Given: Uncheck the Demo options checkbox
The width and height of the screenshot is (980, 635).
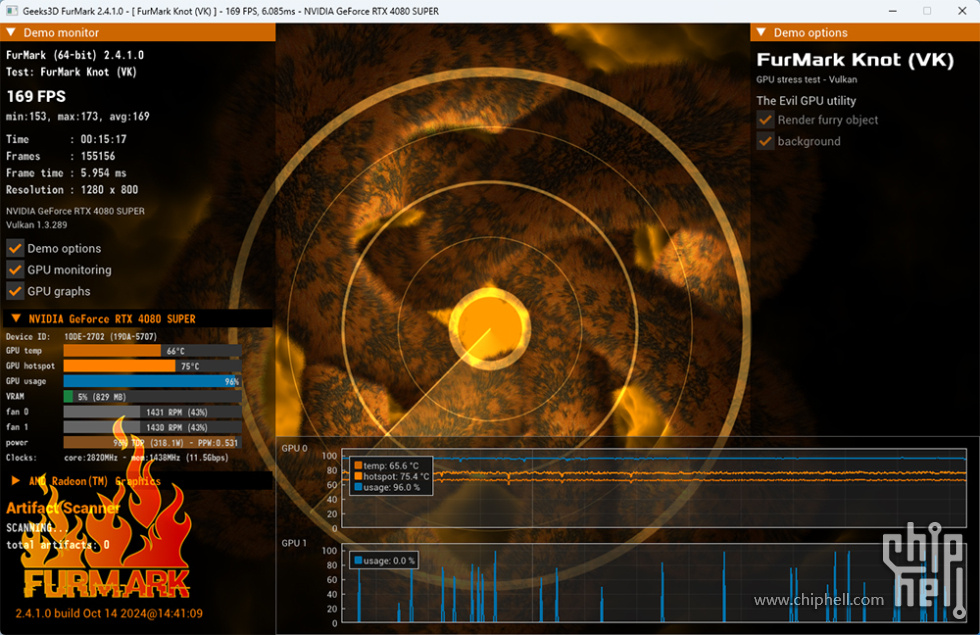Looking at the screenshot, I should click(15, 248).
